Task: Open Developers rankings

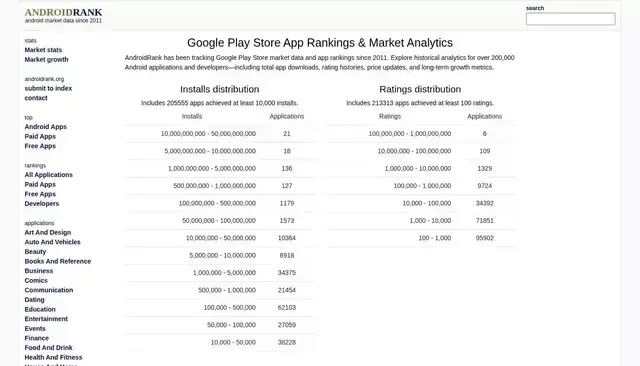Action: click(42, 204)
